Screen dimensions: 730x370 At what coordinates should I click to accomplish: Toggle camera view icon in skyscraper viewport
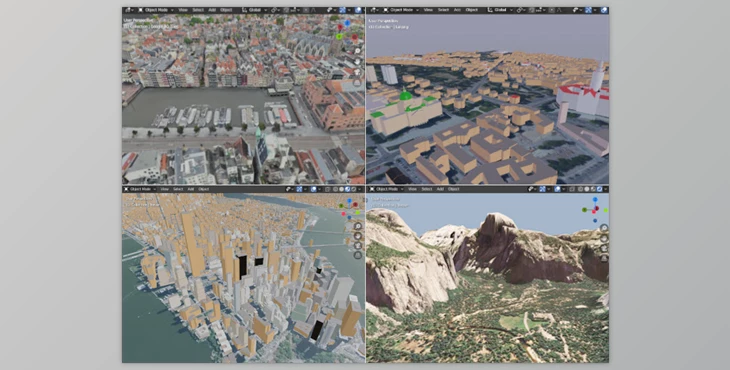click(358, 245)
